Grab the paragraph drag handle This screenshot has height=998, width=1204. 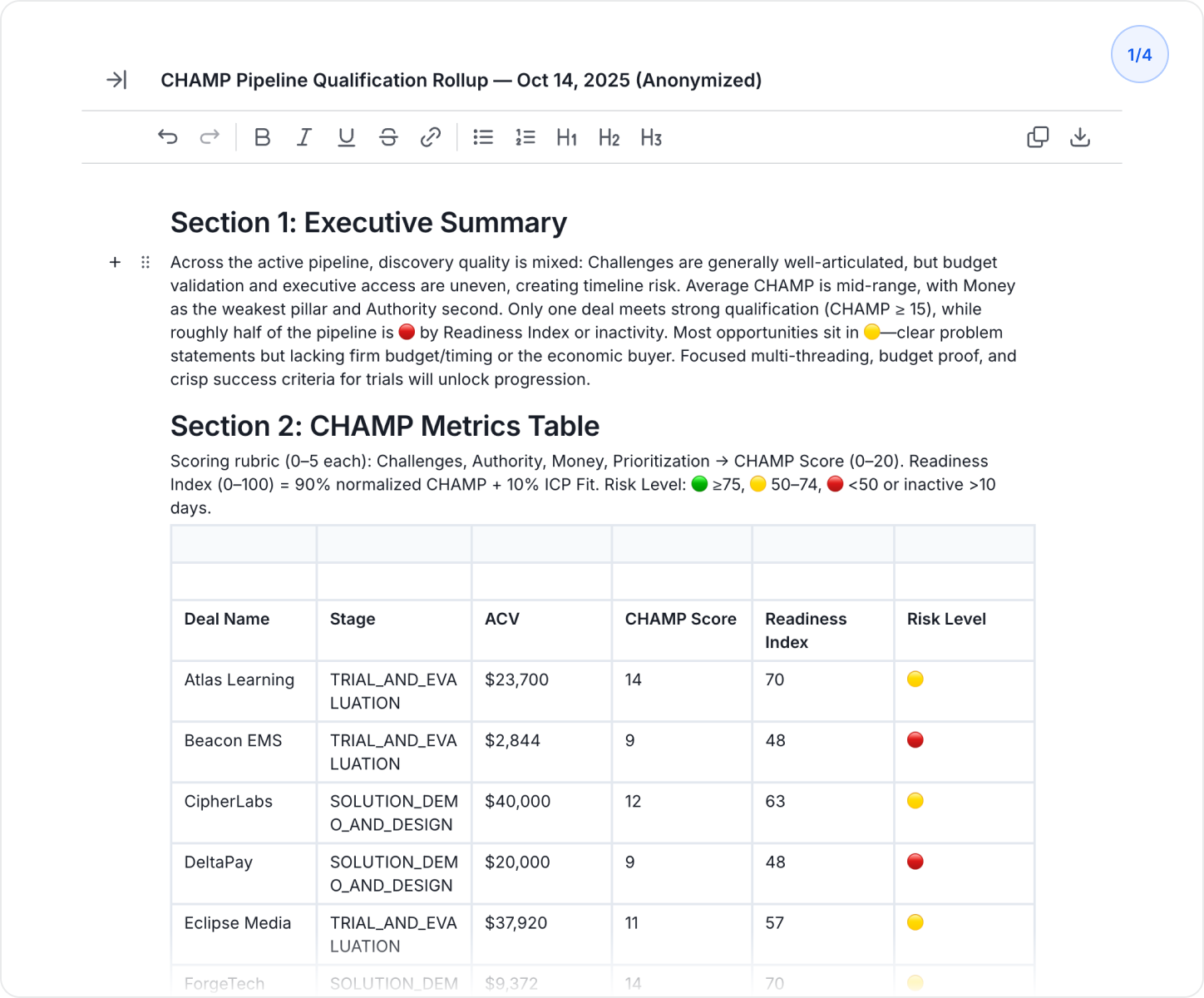[146, 262]
